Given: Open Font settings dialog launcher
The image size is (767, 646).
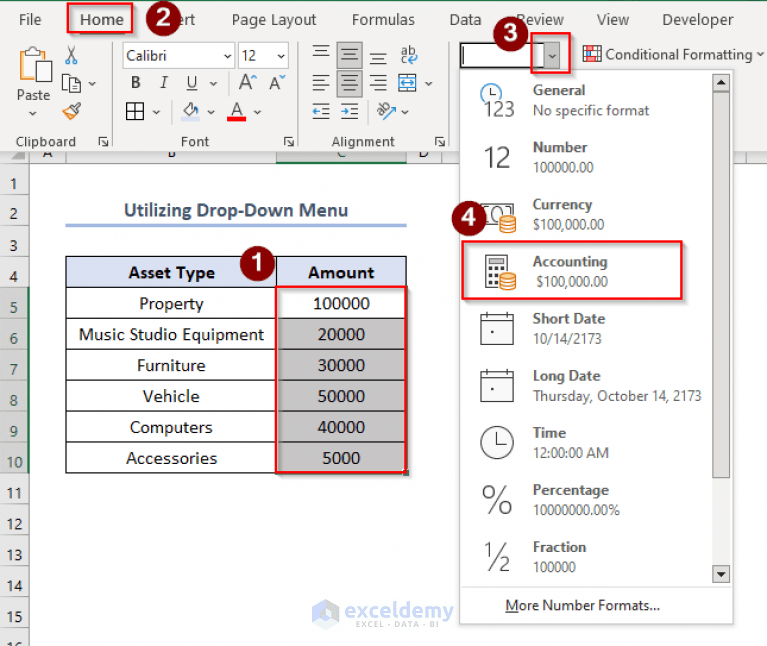Looking at the screenshot, I should click(289, 142).
